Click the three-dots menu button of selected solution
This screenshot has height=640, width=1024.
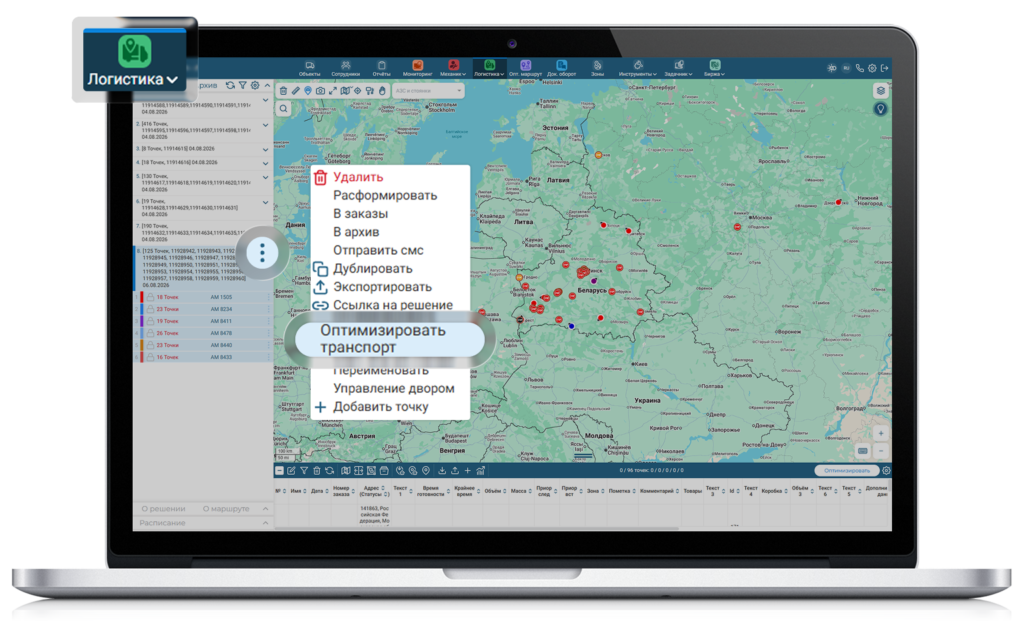click(263, 253)
